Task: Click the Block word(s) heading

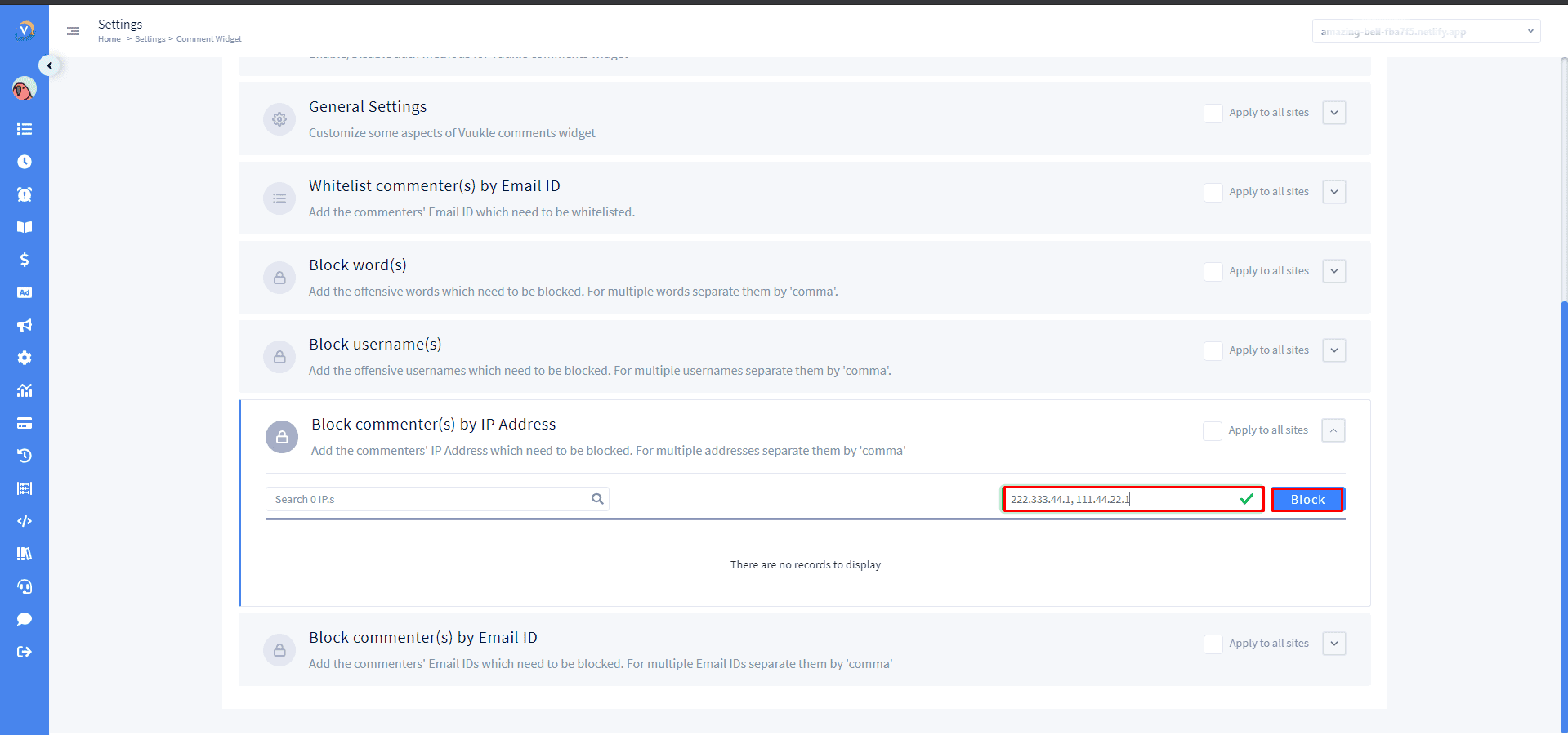Action: pos(358,265)
